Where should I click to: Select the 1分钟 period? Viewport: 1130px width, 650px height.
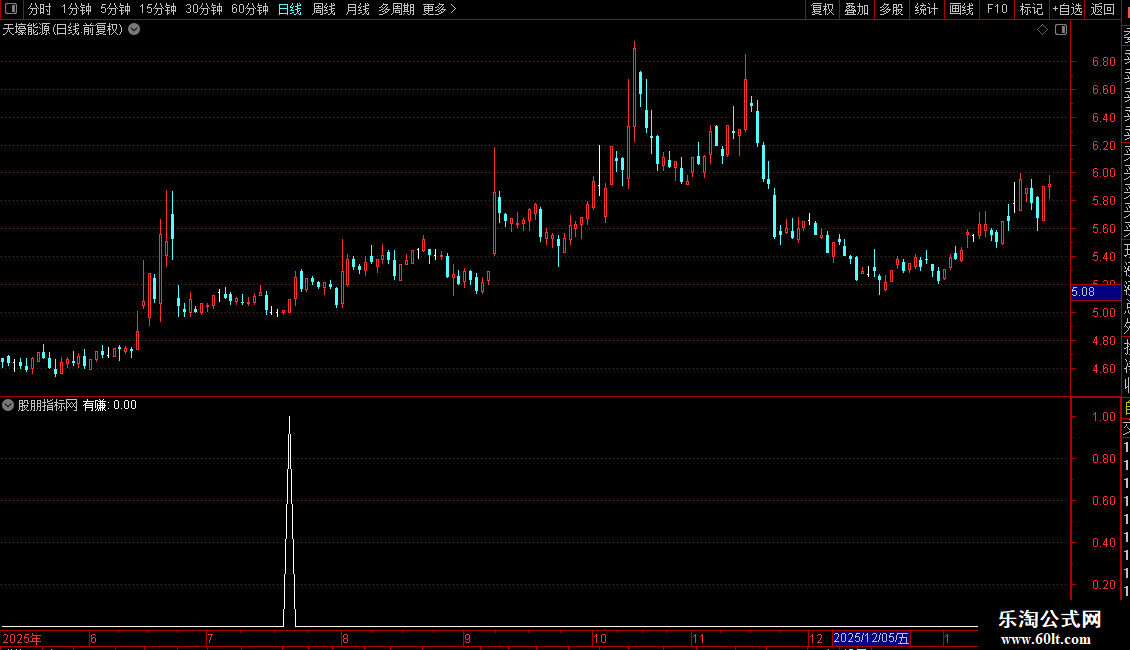point(76,9)
